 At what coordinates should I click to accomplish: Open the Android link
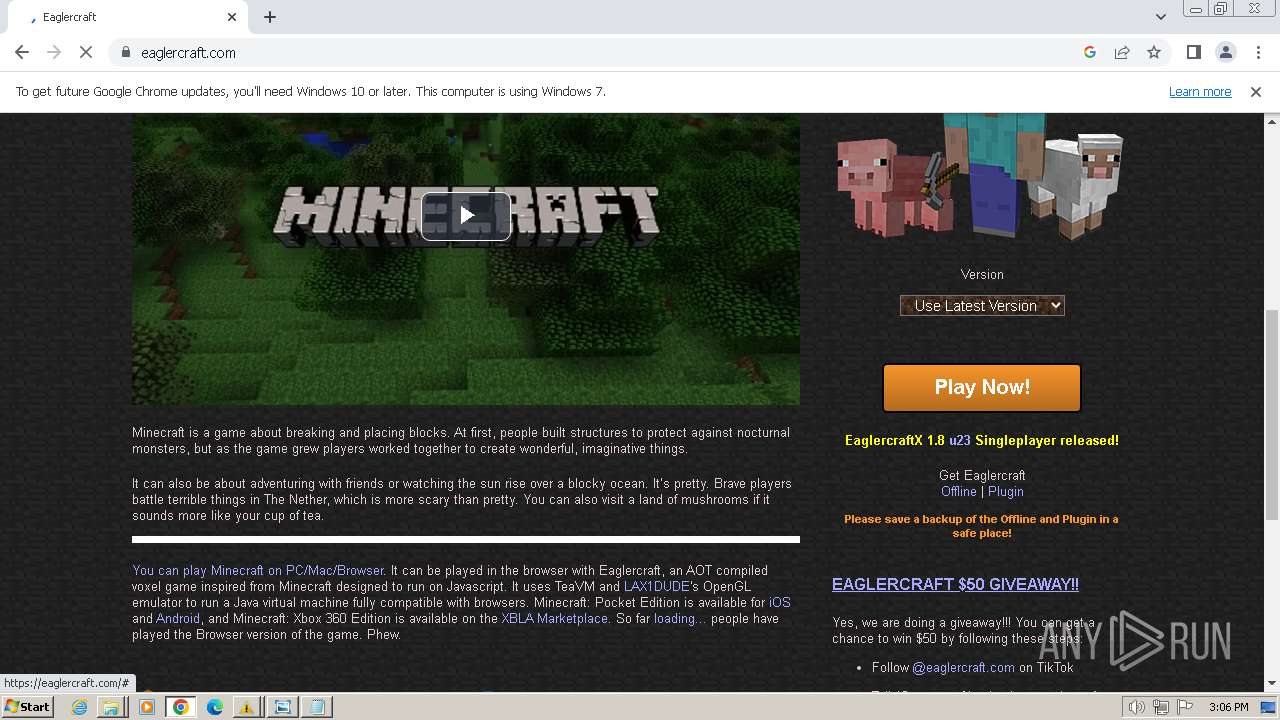click(x=178, y=618)
